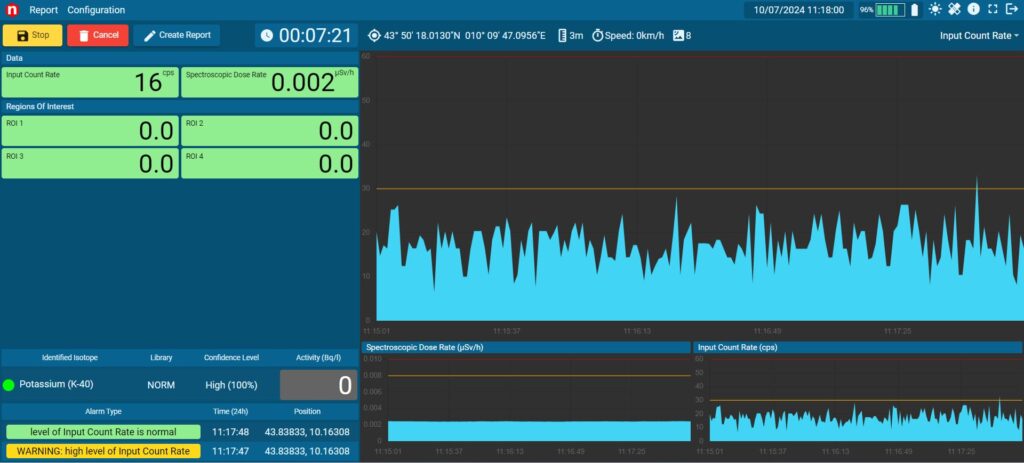Open the Input Count Rate chart dropdown

click(979, 36)
